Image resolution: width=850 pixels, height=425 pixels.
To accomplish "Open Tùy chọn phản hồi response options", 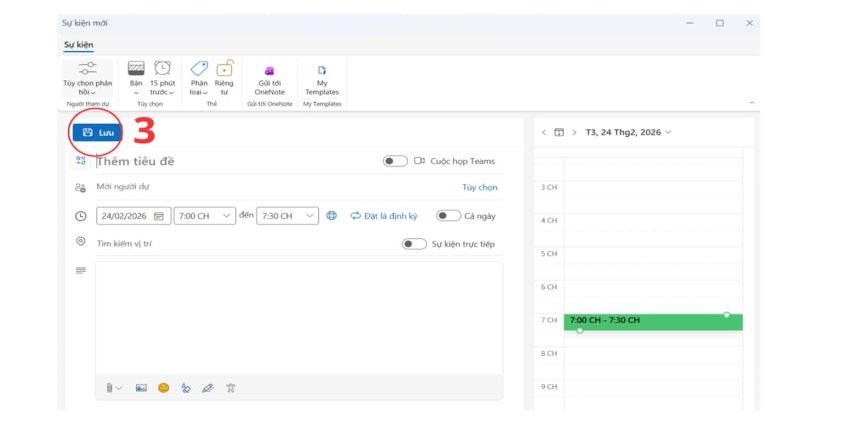I will pos(87,79).
